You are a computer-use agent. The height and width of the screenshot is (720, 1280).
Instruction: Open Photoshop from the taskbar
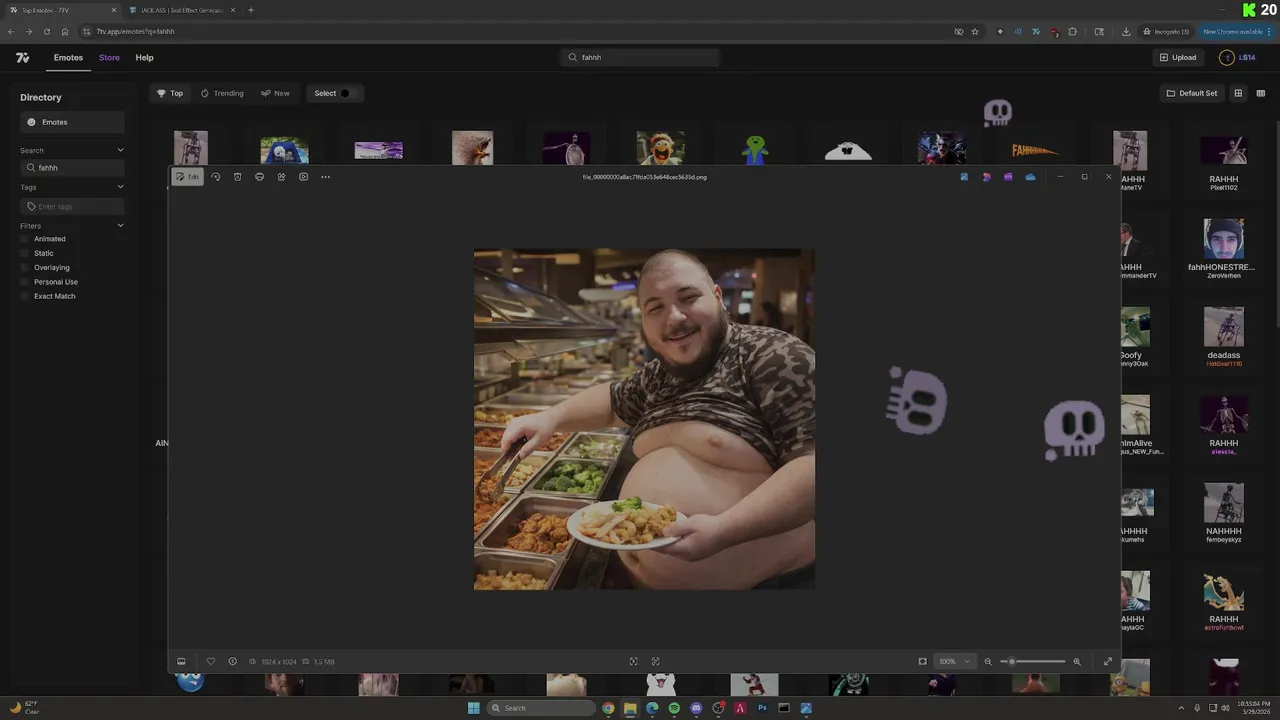762,708
